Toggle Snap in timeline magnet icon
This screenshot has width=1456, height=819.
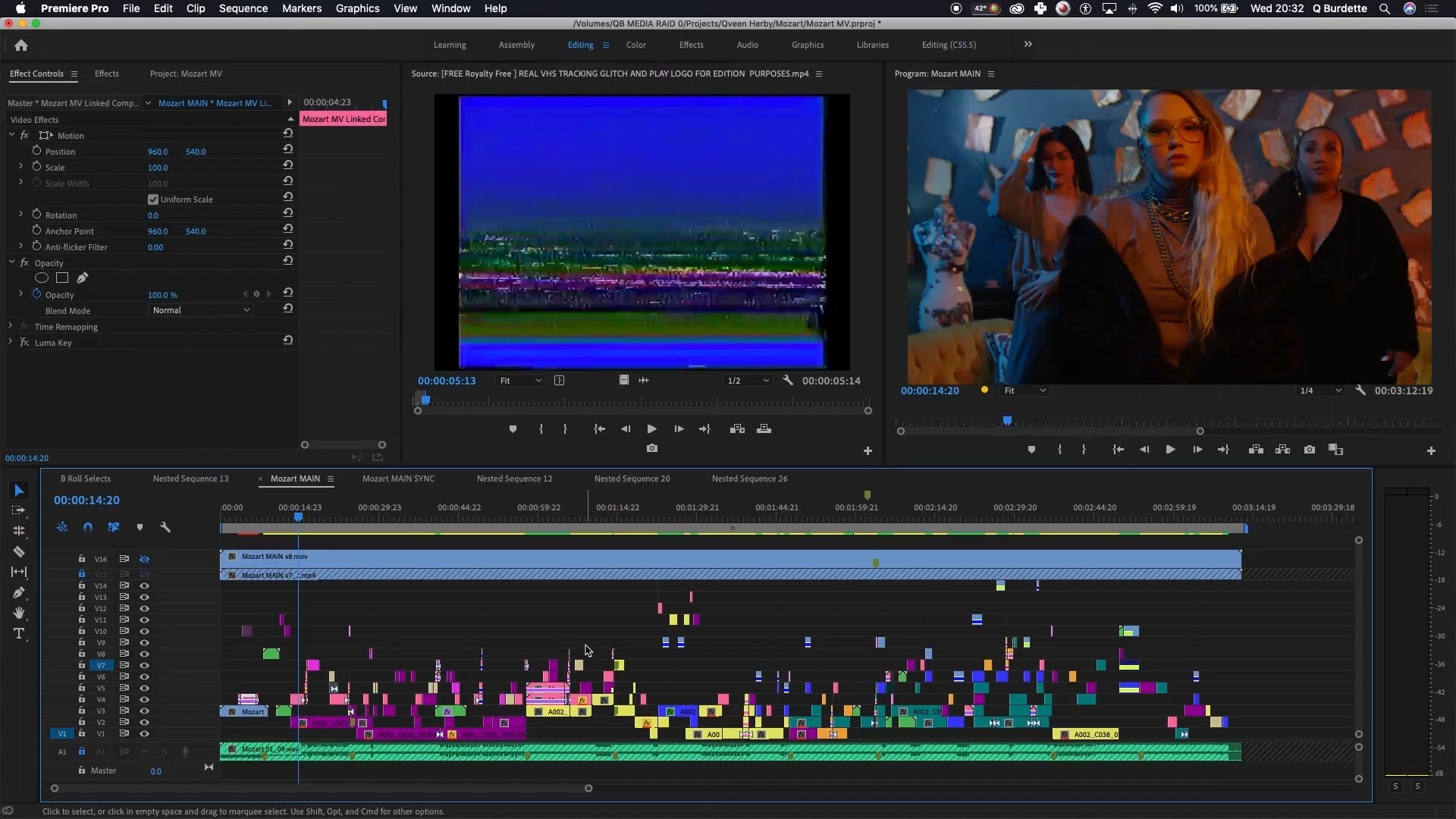[x=88, y=527]
